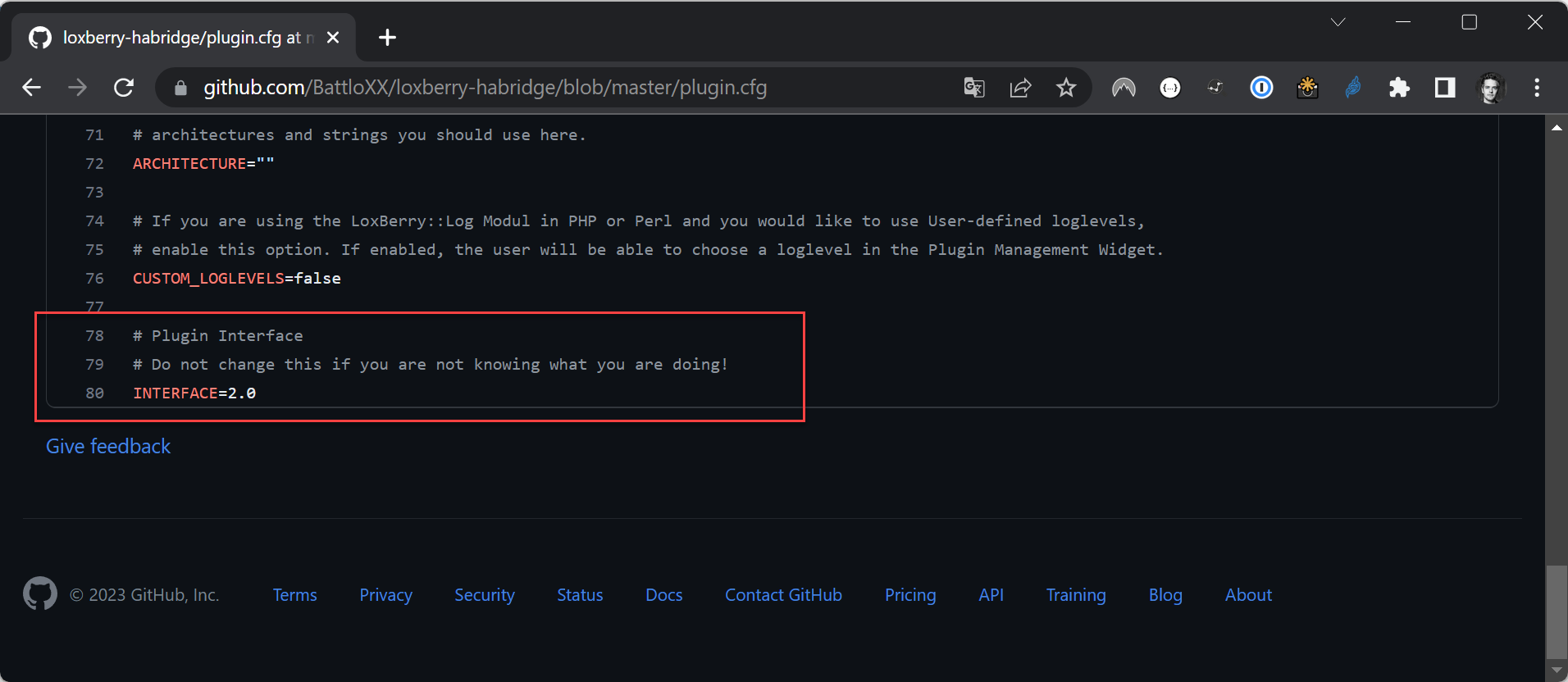View site information lock icon
Viewport: 1568px width, 682px height.
(180, 88)
